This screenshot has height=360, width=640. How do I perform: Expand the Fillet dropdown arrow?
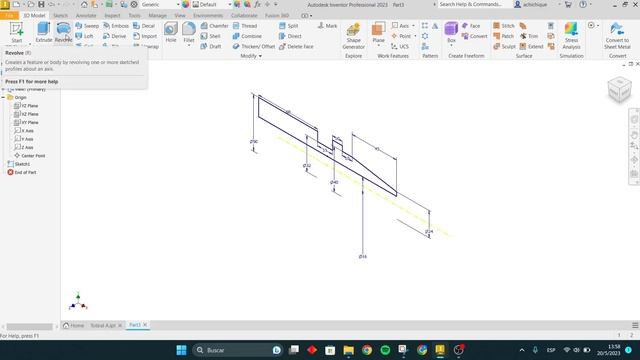coord(189,45)
